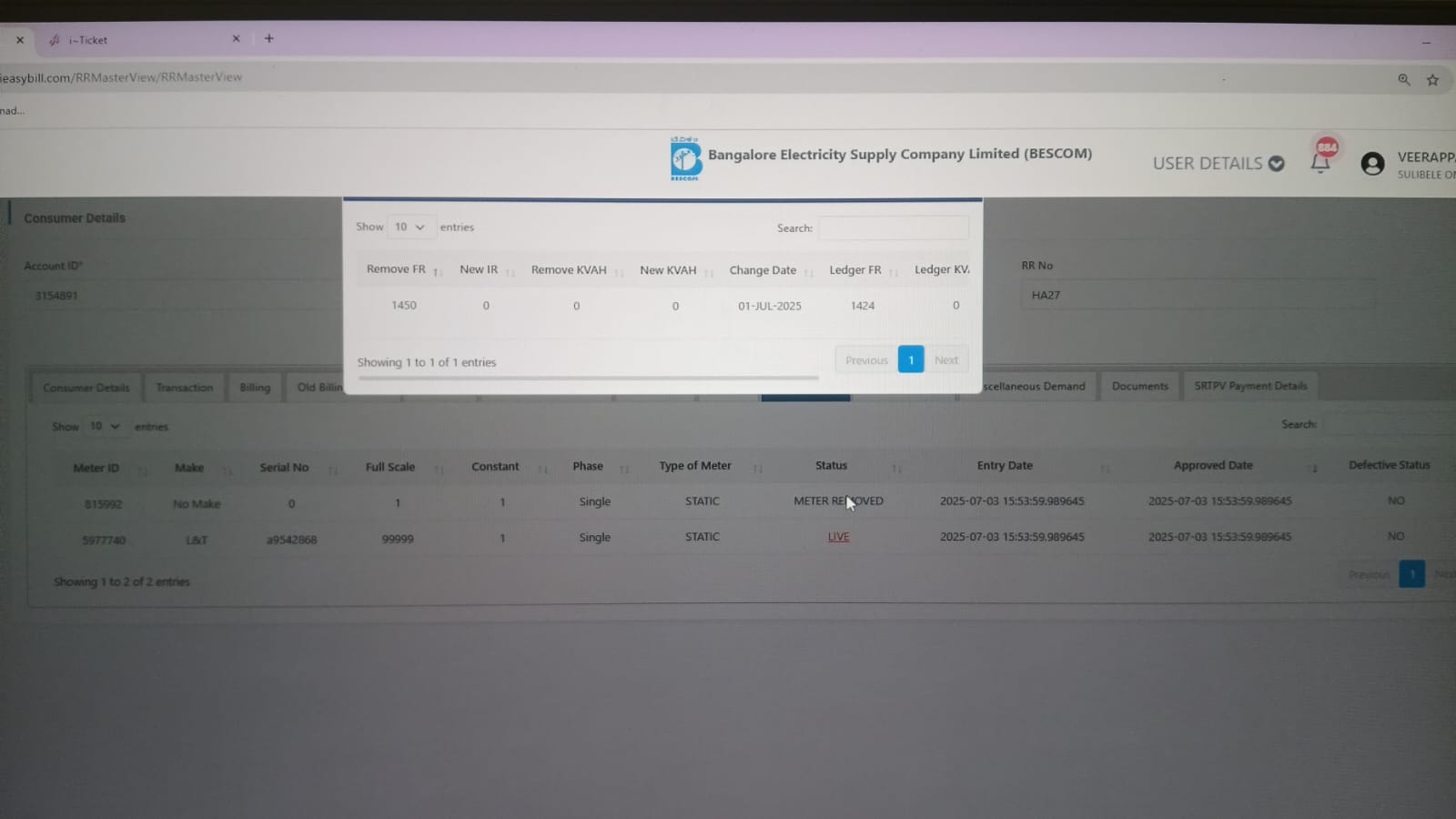The image size is (1456, 819).
Task: Click the Remove FR value 1450
Action: 404,306
